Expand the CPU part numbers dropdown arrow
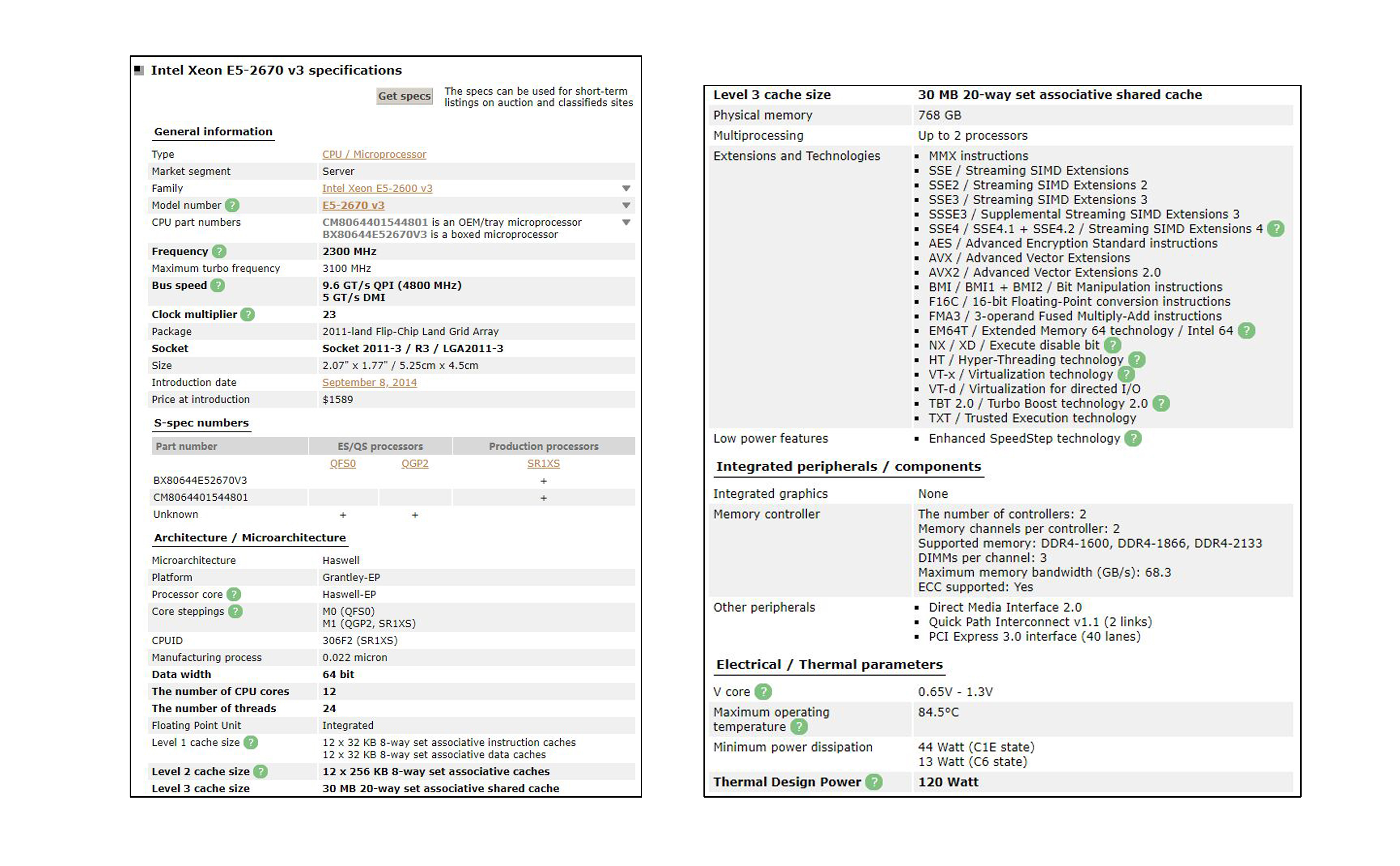Image resolution: width=1400 pixels, height=866 pixels. pos(626,222)
